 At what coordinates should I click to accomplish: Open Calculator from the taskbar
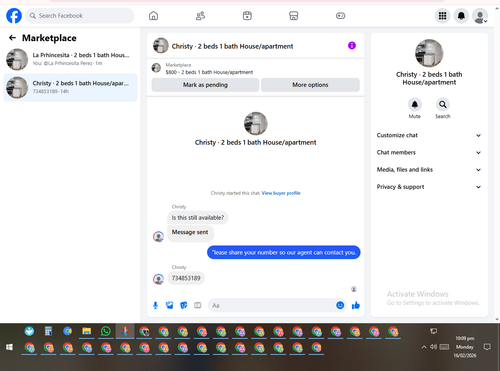[x=49, y=331]
